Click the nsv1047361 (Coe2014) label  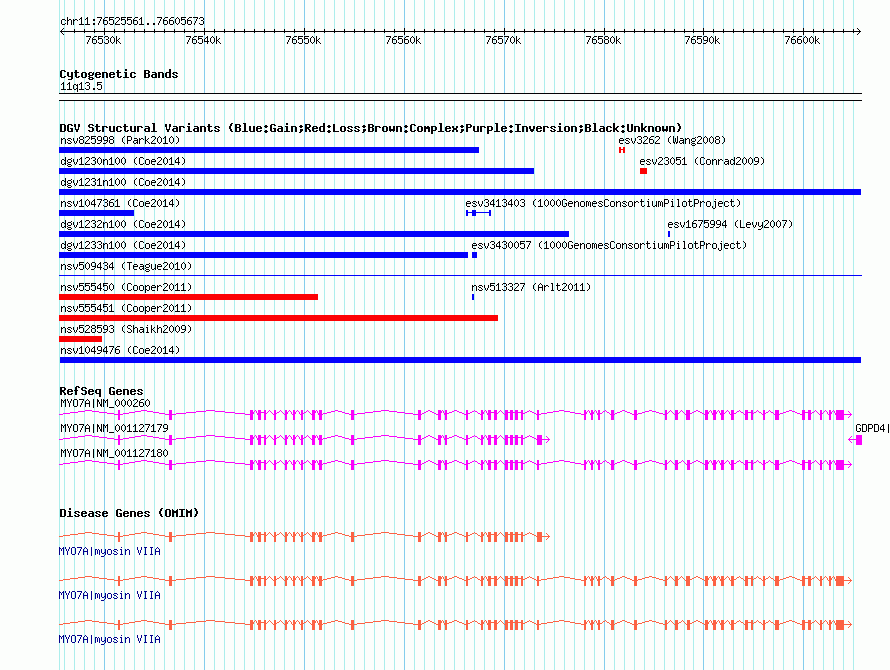[x=120, y=203]
